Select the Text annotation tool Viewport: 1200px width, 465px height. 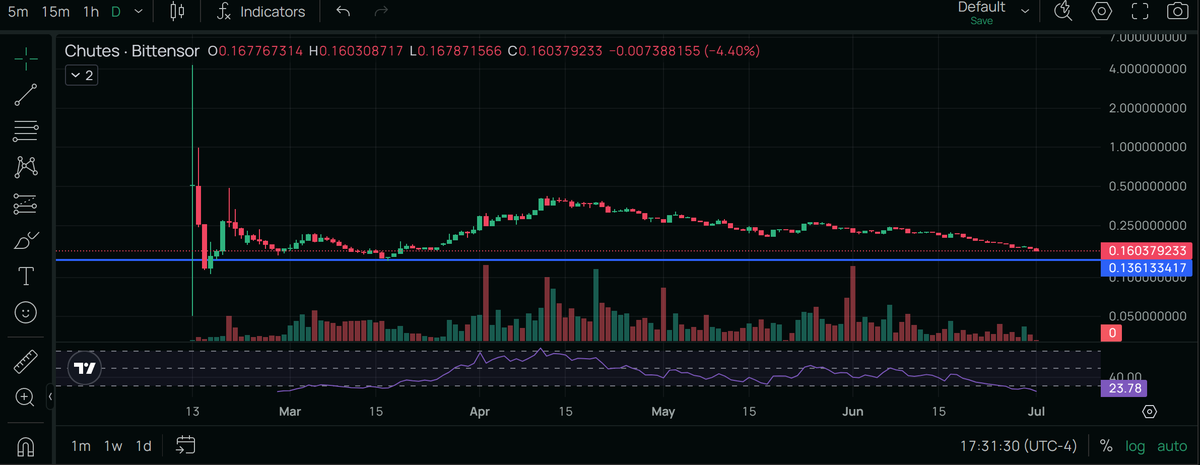[x=26, y=276]
